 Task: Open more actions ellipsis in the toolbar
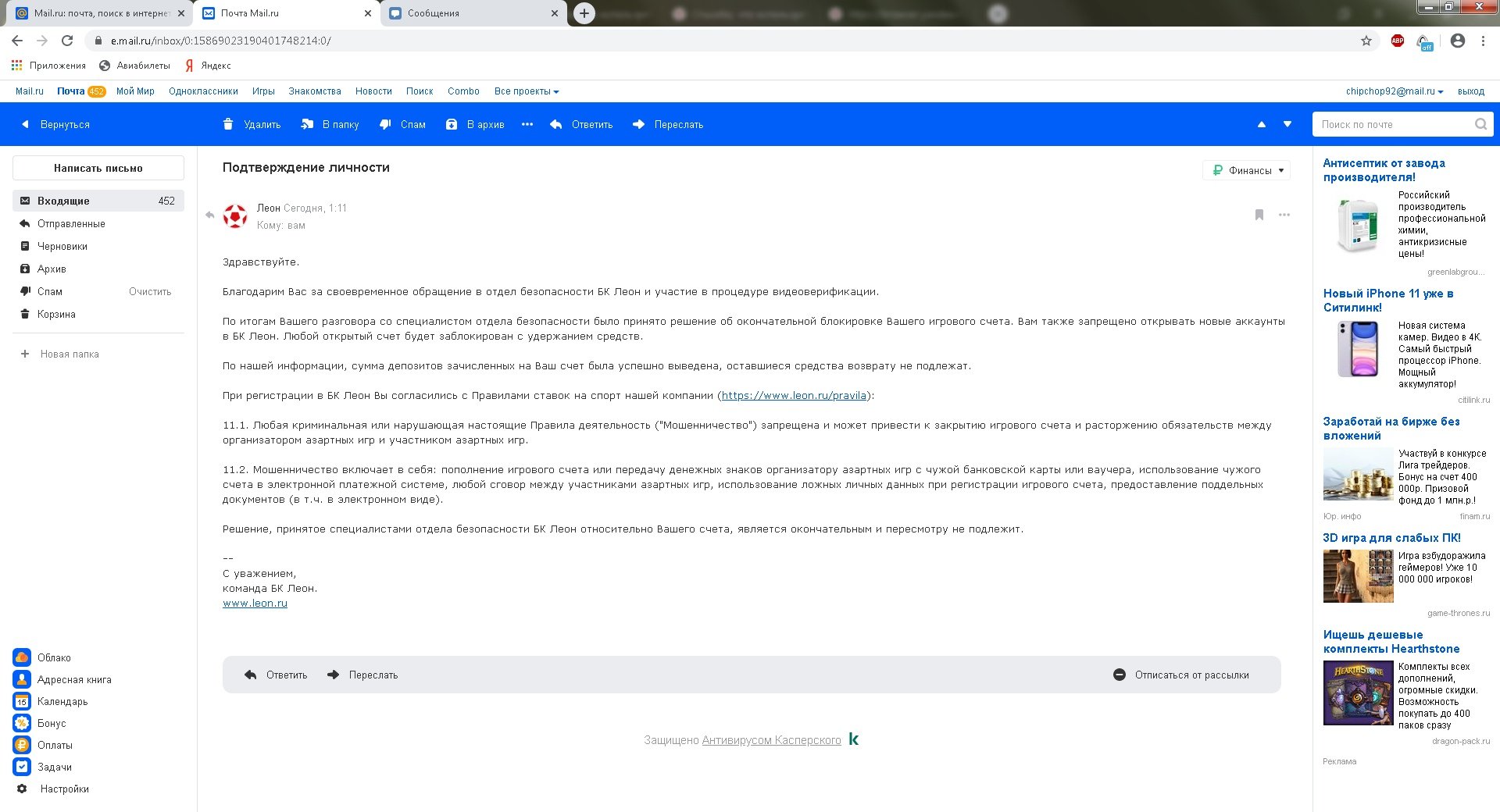click(527, 124)
